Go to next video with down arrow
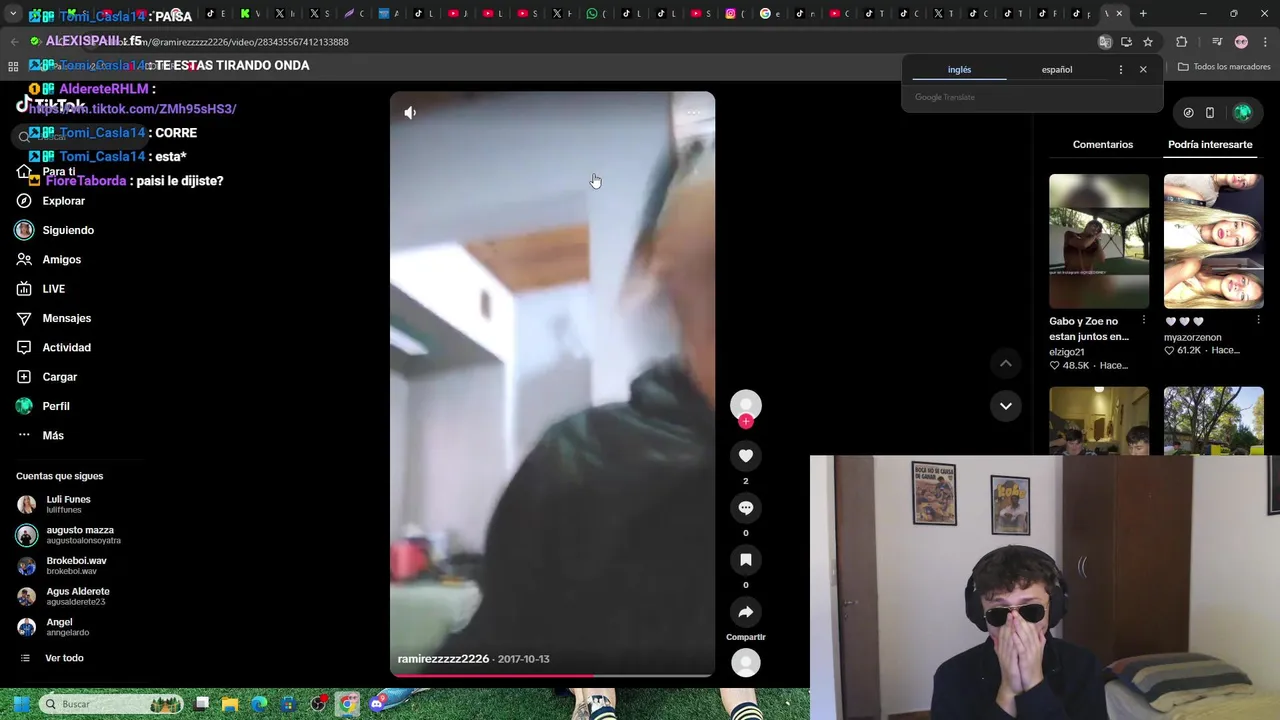Viewport: 1280px width, 720px height. tap(1006, 406)
